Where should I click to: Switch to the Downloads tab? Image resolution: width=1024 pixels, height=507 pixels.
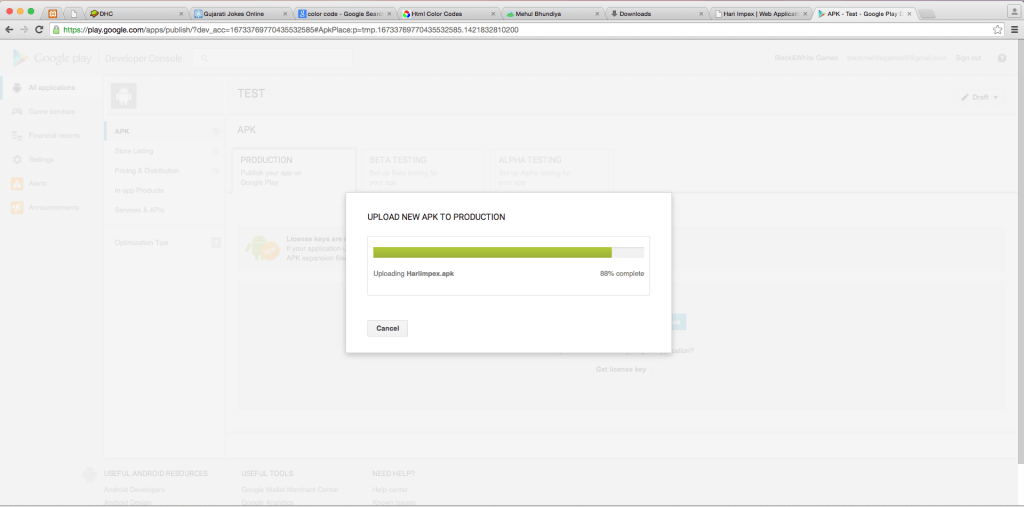tap(656, 14)
